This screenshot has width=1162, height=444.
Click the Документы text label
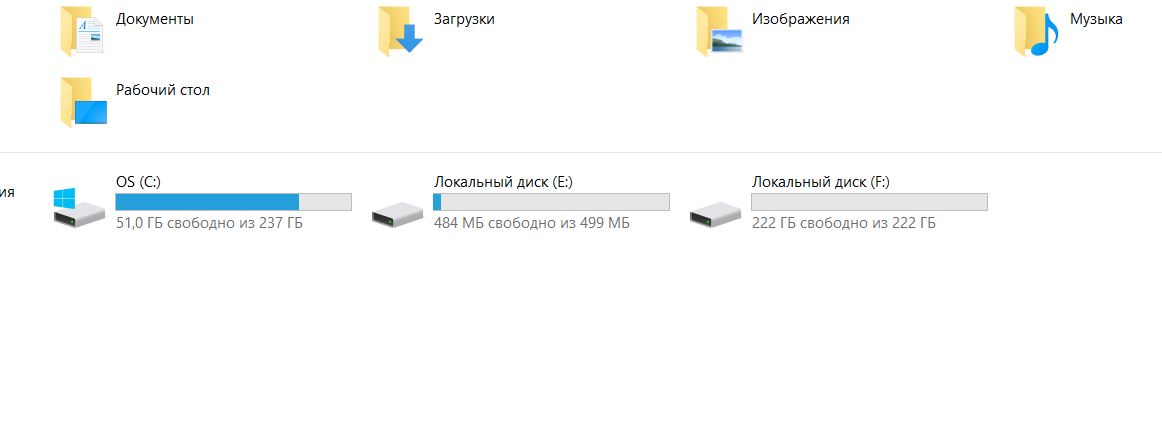(155, 19)
